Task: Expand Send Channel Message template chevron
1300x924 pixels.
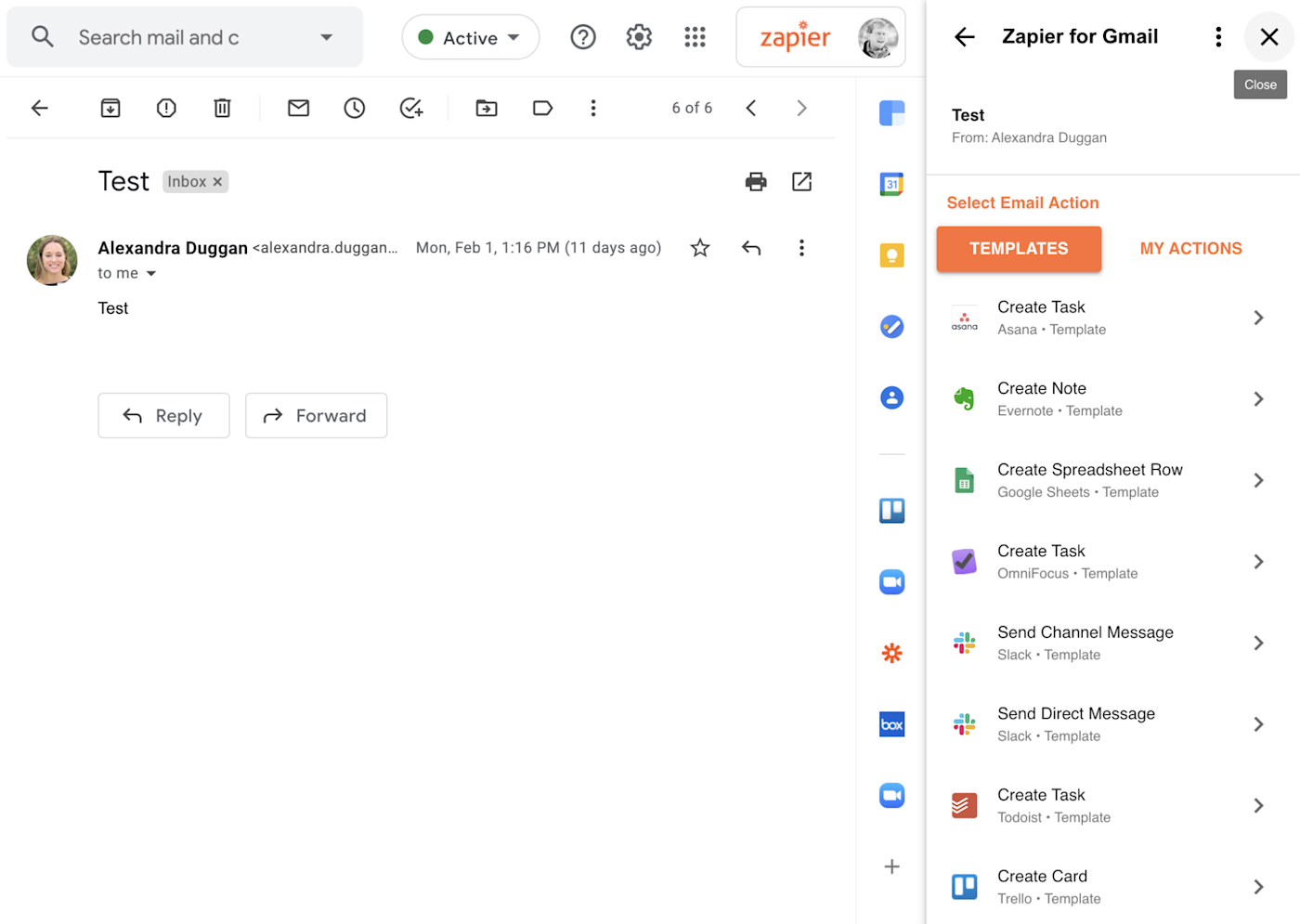Action: point(1258,643)
